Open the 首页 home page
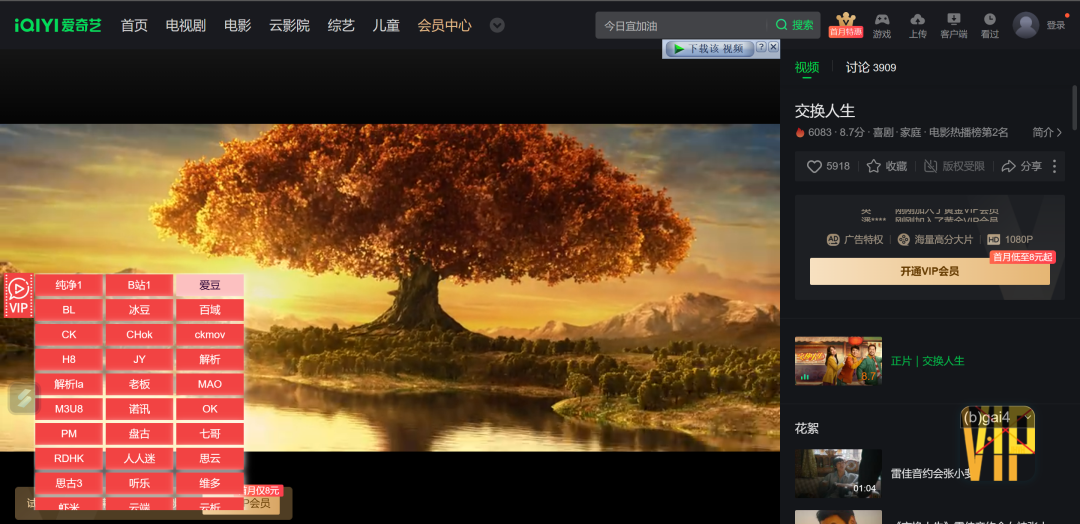Screen dimensions: 1080x524 (x=134, y=25)
